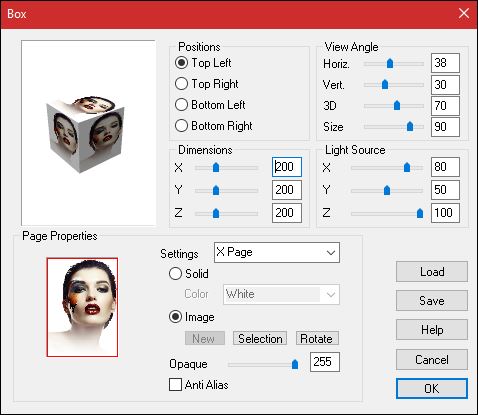Viewport: 478px width, 415px height.
Task: Click the Selection button
Action: (260, 338)
